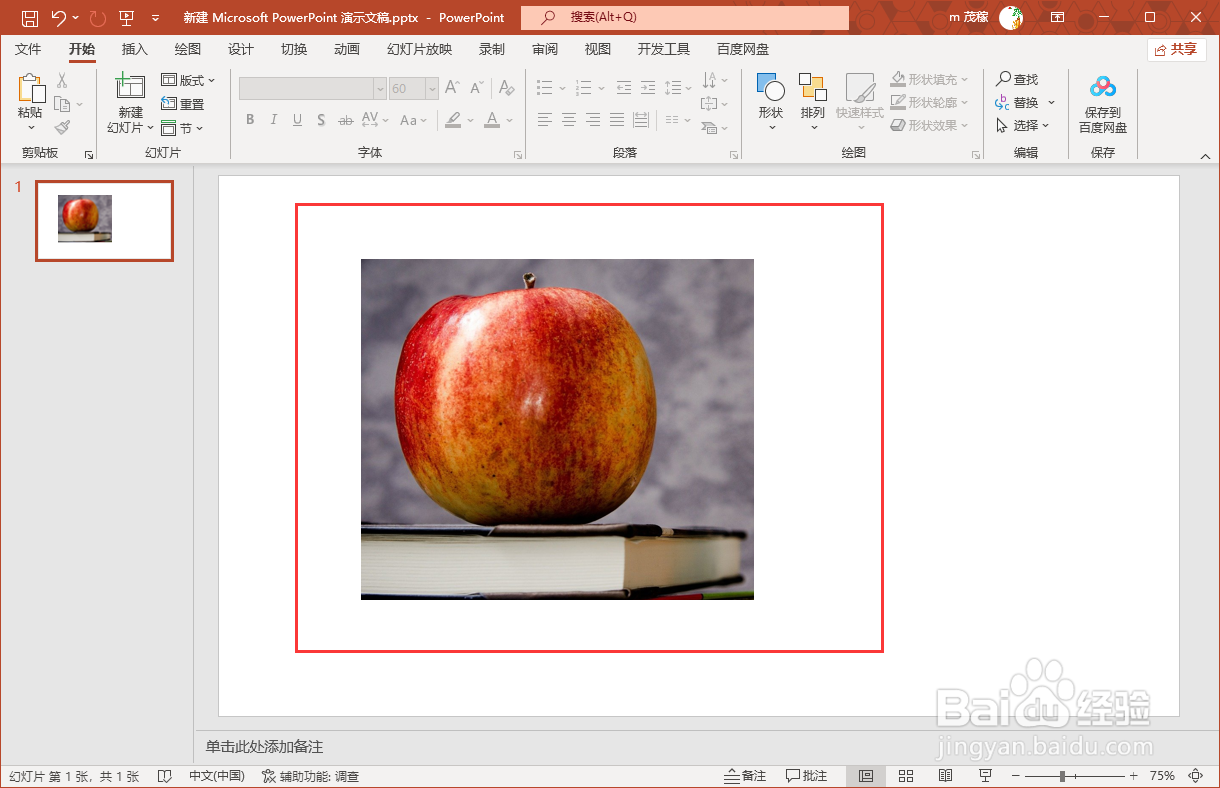Open the Shapes gallery 形状
The image size is (1220, 788).
pos(770,103)
